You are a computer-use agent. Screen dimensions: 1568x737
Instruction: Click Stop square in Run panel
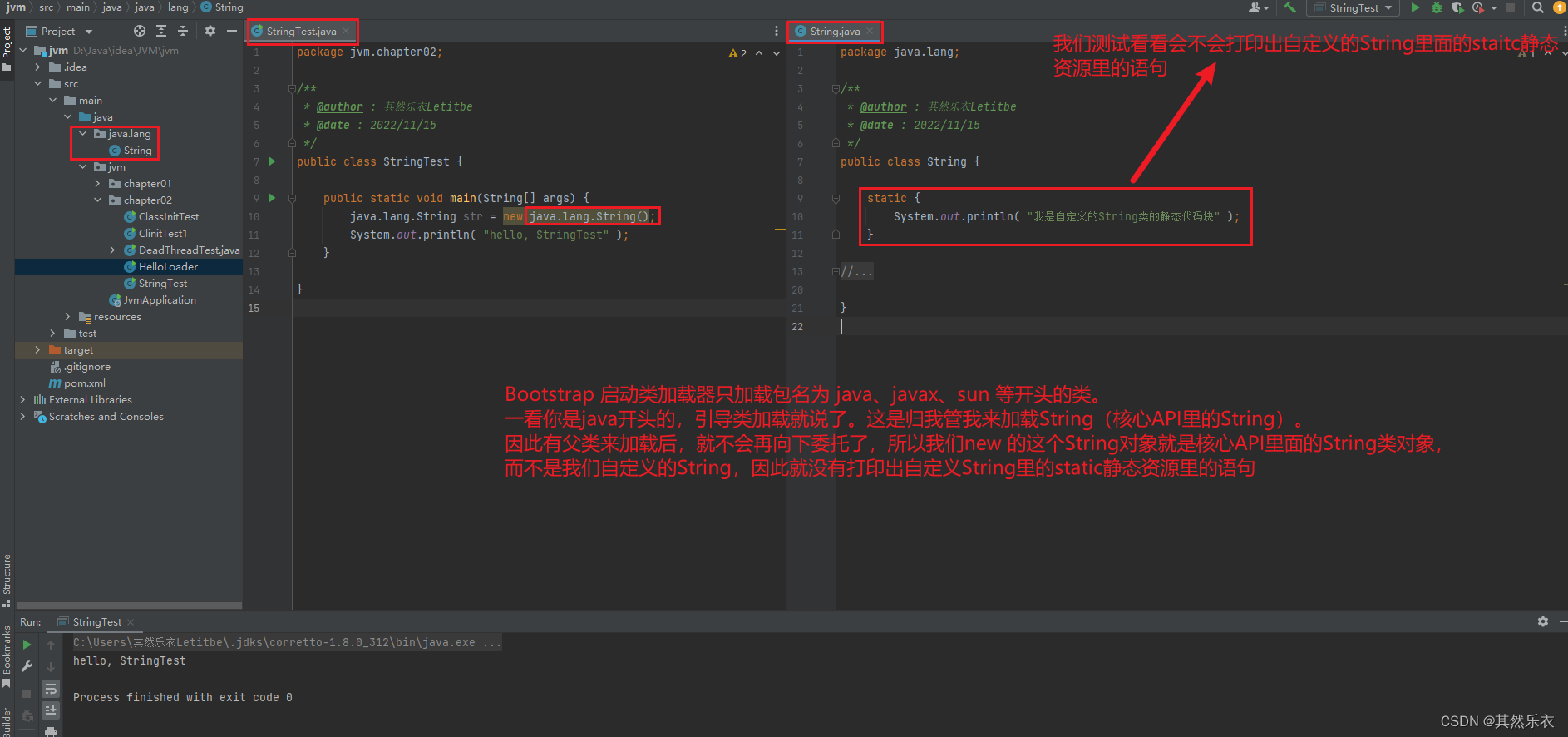pyautogui.click(x=27, y=693)
